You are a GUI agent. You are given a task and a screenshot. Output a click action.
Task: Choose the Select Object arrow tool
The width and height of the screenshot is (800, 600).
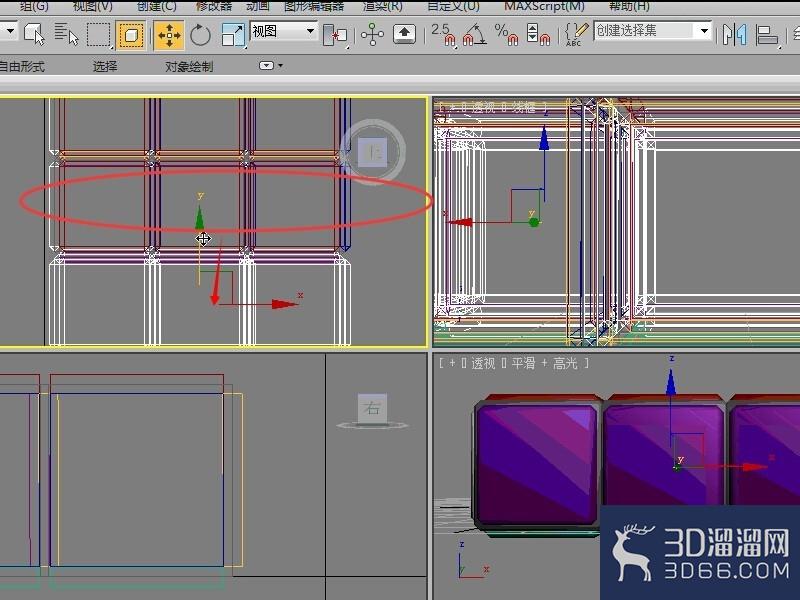[x=34, y=35]
